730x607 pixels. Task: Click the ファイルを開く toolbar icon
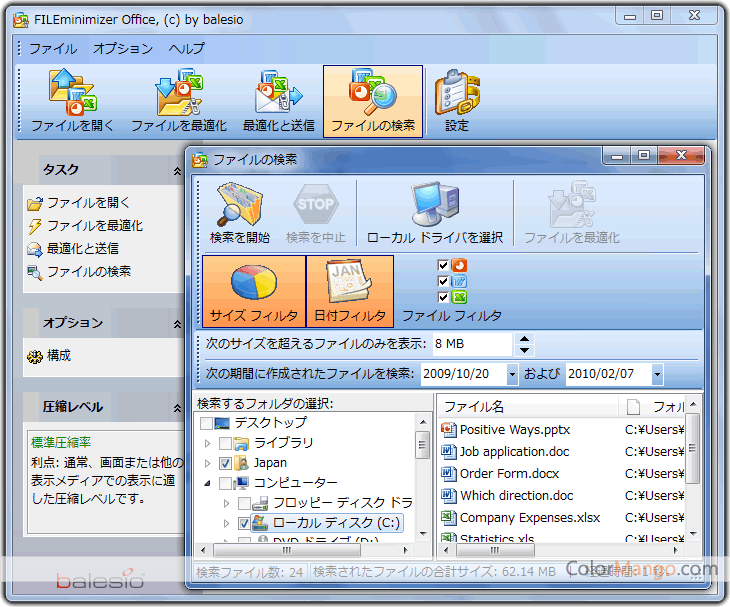pyautogui.click(x=72, y=92)
